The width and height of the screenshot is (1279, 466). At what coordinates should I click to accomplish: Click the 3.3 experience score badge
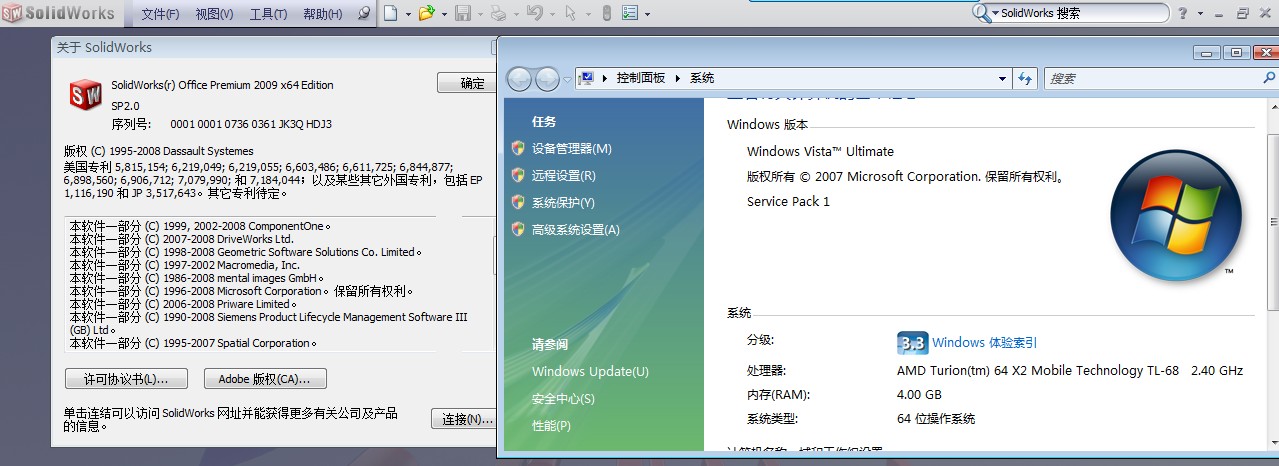click(912, 342)
